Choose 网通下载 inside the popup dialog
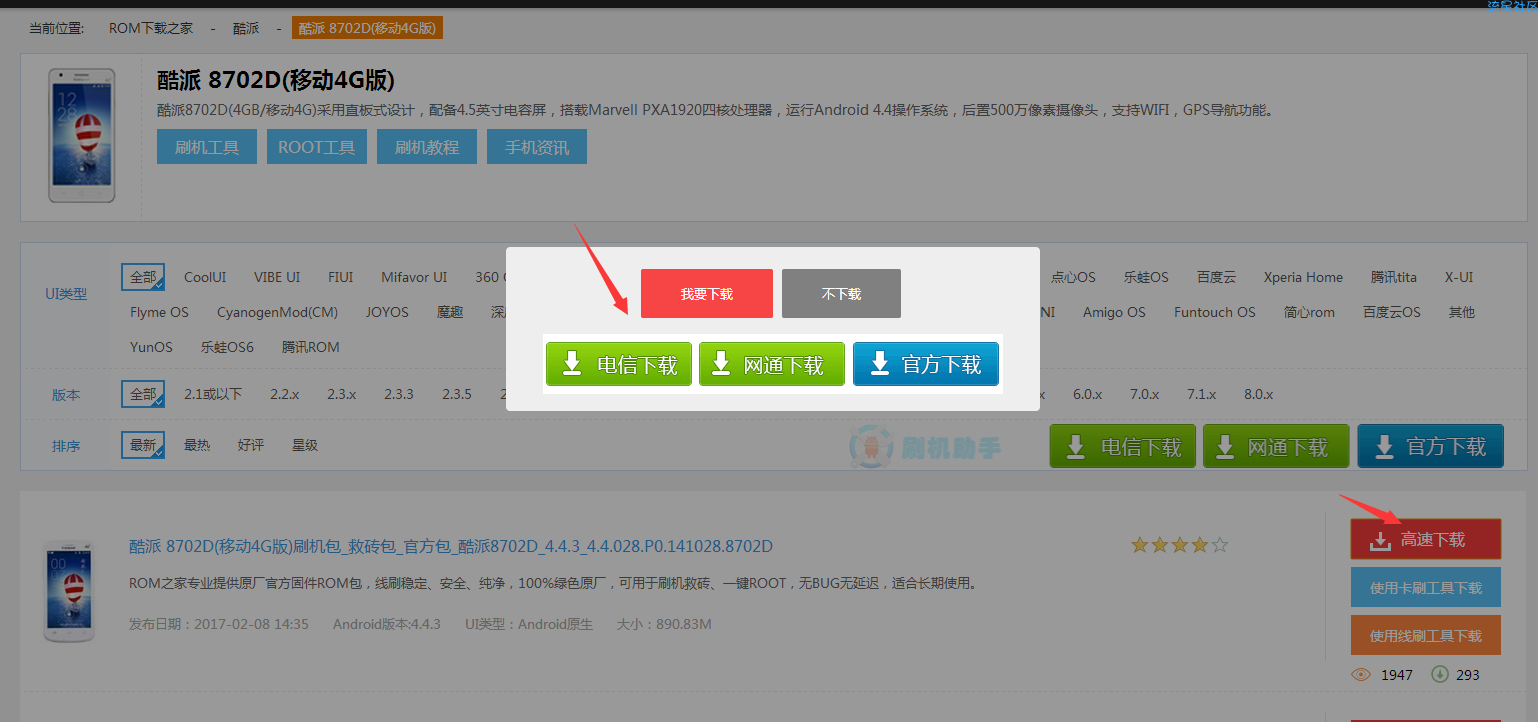The width and height of the screenshot is (1538, 722). (x=772, y=364)
